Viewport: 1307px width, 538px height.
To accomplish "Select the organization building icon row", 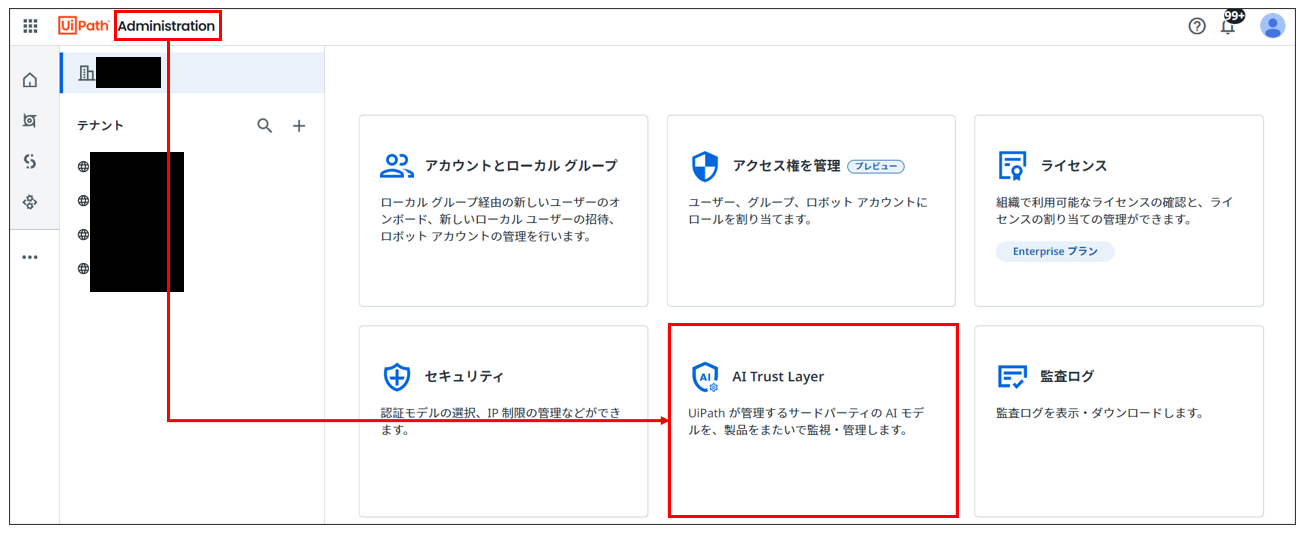I will point(192,73).
